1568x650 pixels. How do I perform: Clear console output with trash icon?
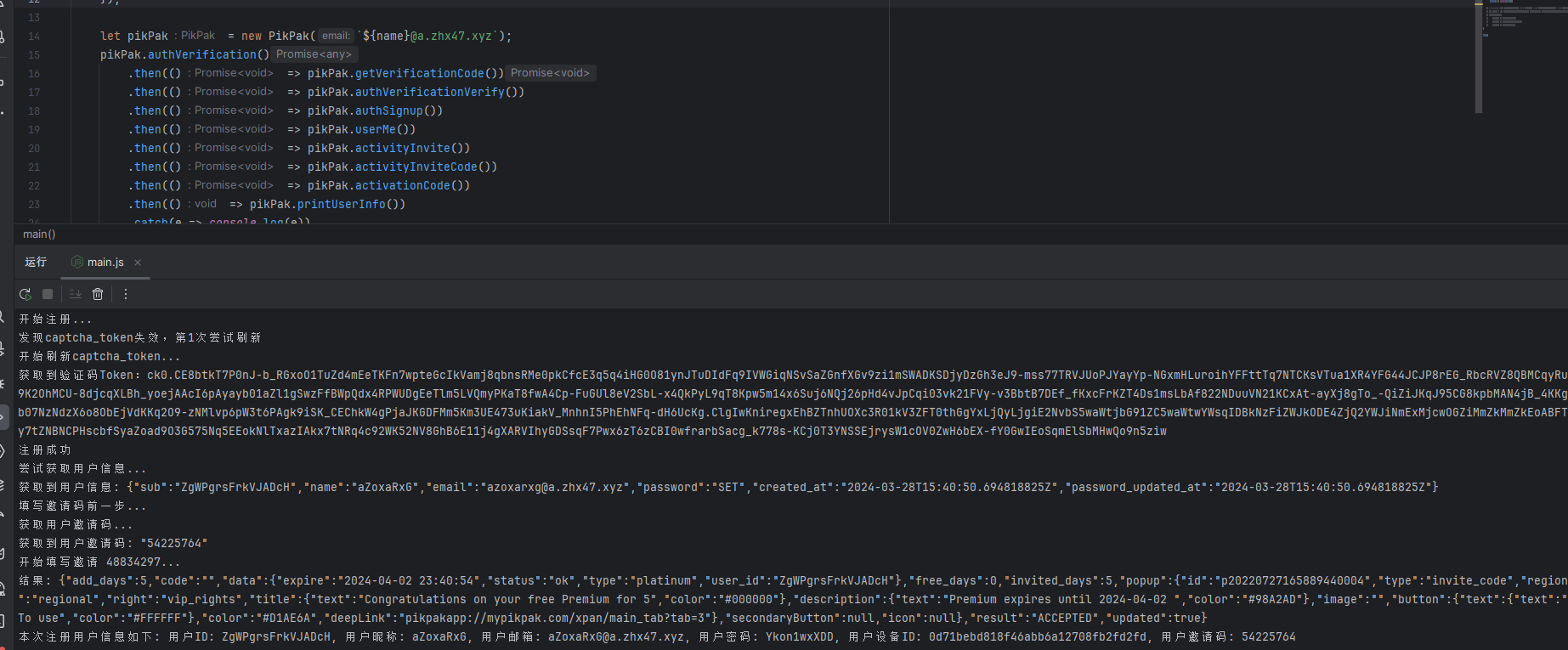98,294
